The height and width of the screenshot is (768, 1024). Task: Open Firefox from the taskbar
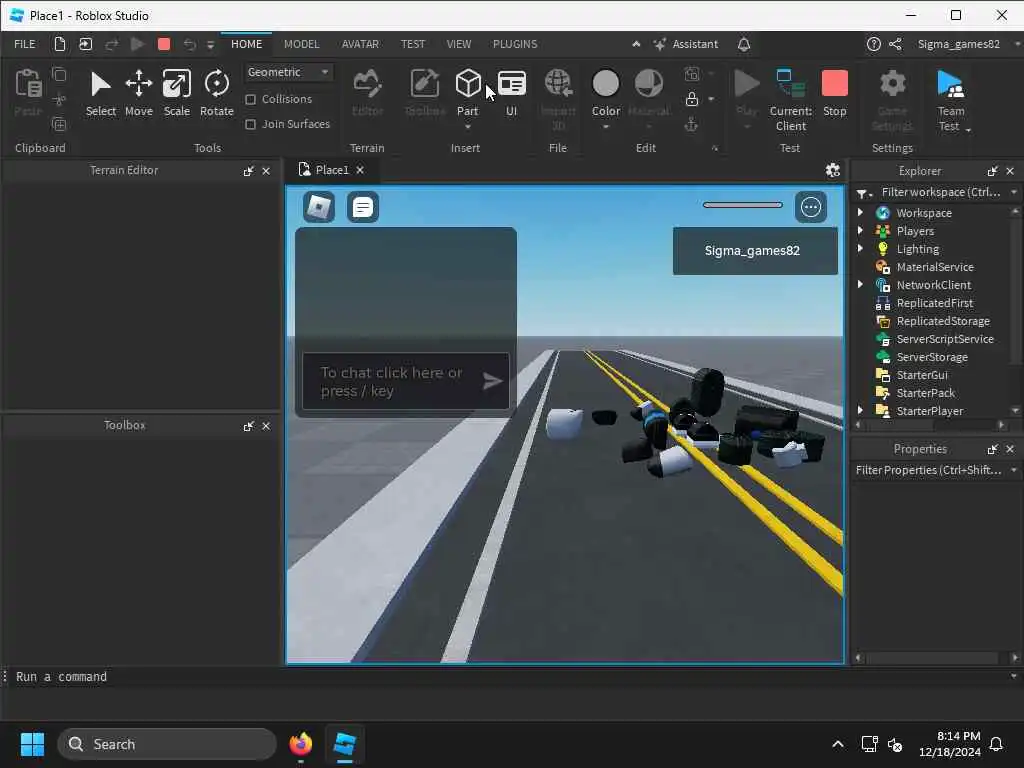[x=300, y=744]
